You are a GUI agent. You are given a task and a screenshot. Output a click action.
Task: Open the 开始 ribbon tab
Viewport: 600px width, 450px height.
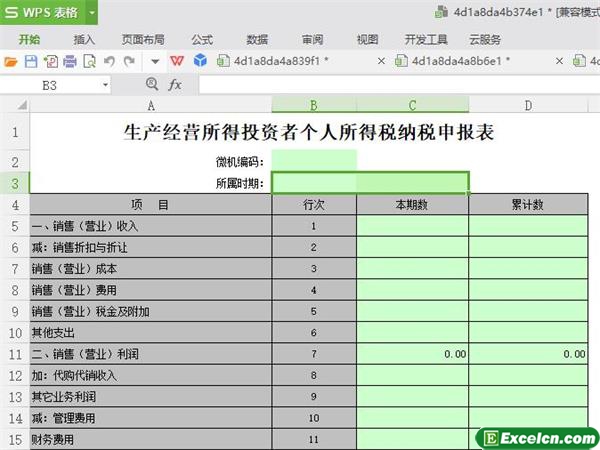(29, 39)
